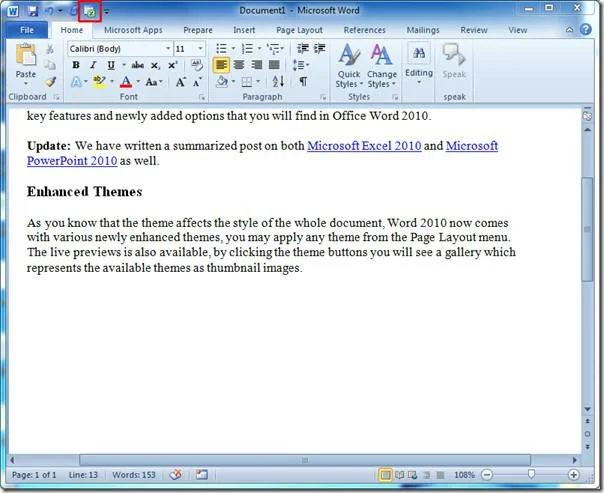Select Align Text Right
The image size is (604, 493).
(256, 65)
